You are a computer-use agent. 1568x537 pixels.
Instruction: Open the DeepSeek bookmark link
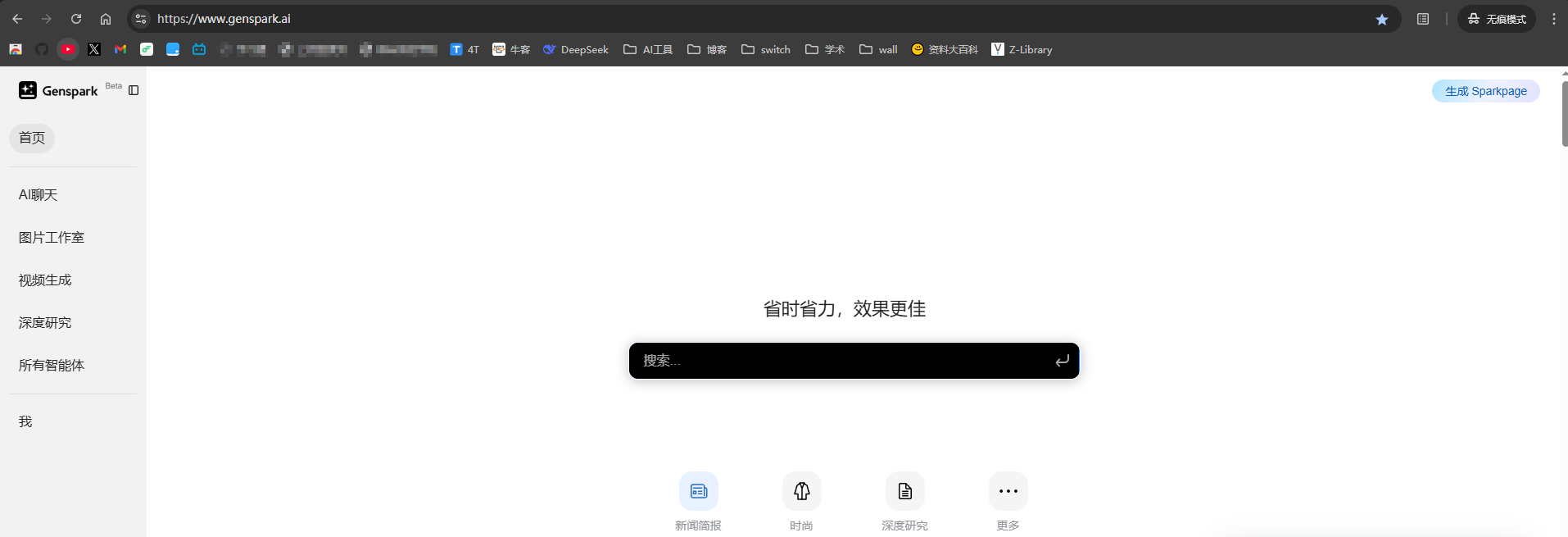point(576,49)
